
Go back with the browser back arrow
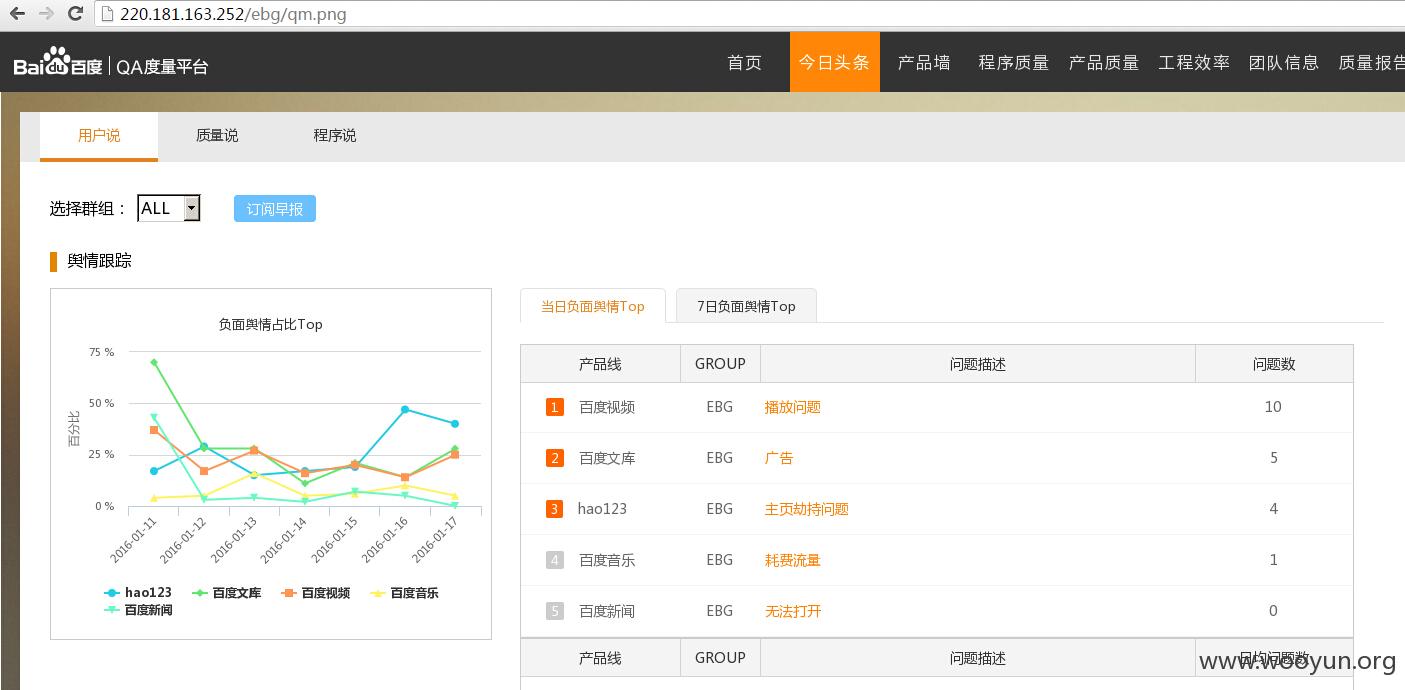click(17, 14)
